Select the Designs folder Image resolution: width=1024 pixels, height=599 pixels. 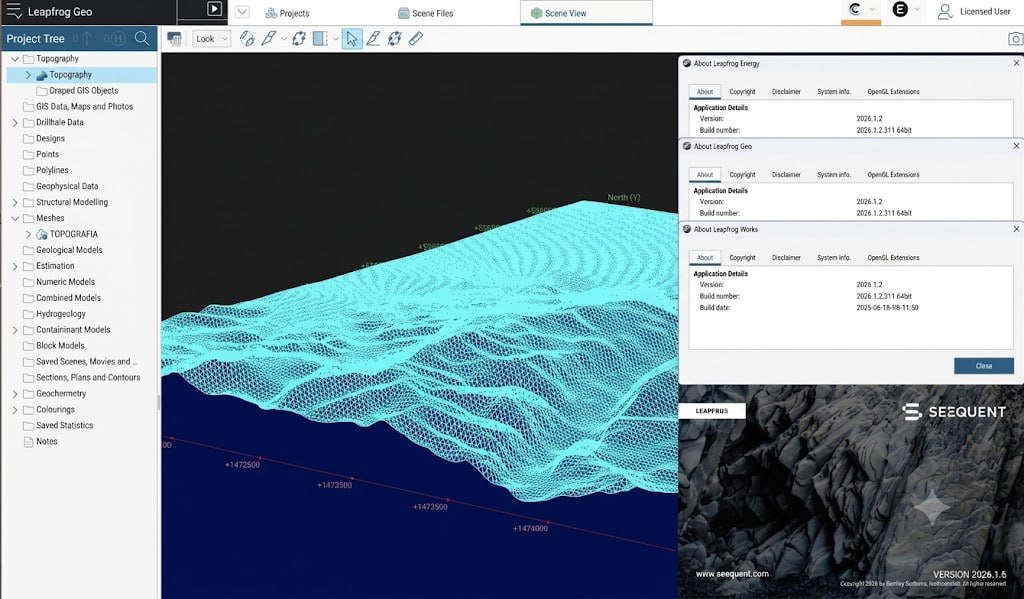tap(44, 138)
